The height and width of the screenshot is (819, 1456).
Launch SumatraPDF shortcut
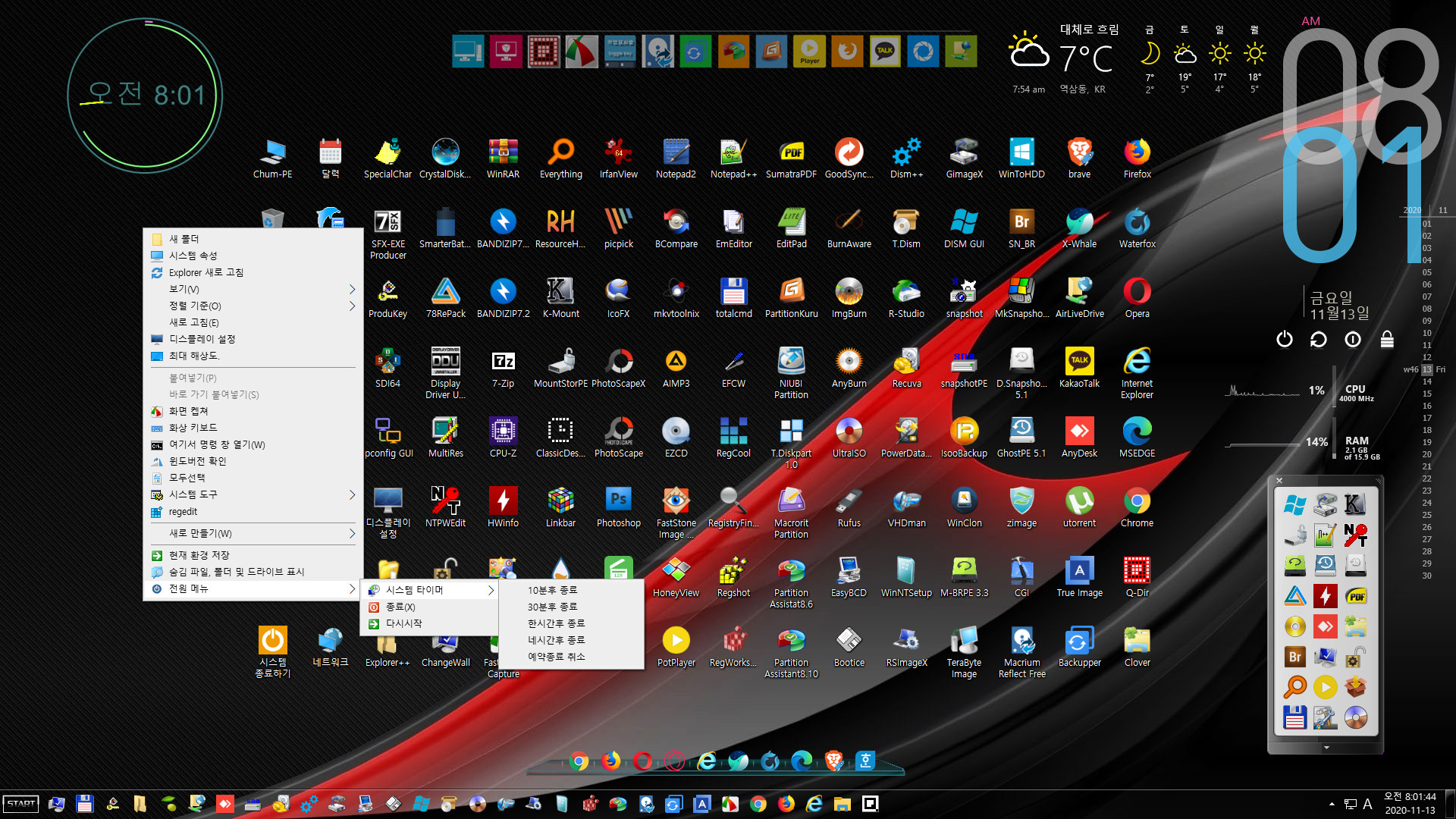[x=791, y=158]
